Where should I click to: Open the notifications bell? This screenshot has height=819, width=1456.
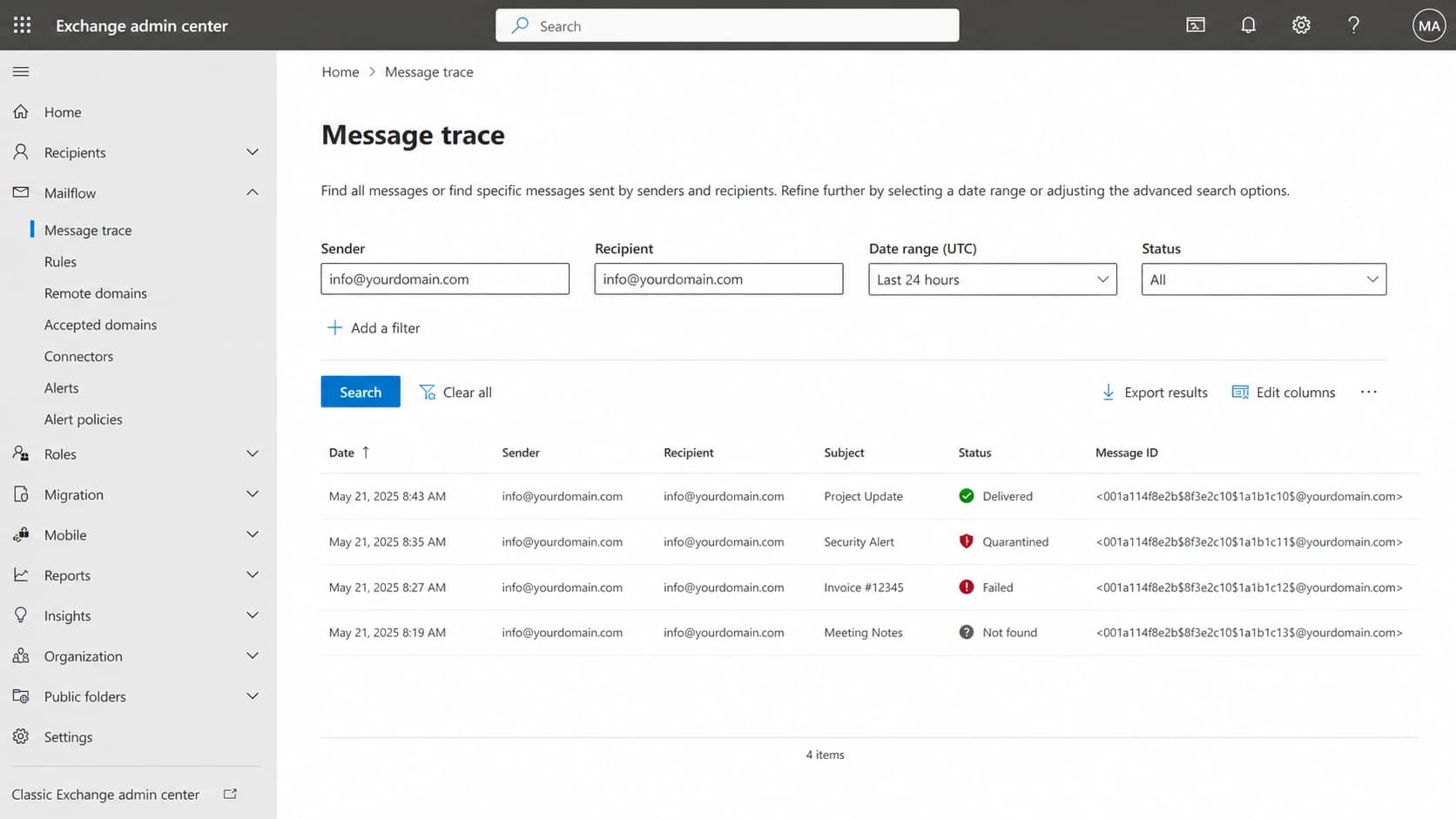[1248, 25]
